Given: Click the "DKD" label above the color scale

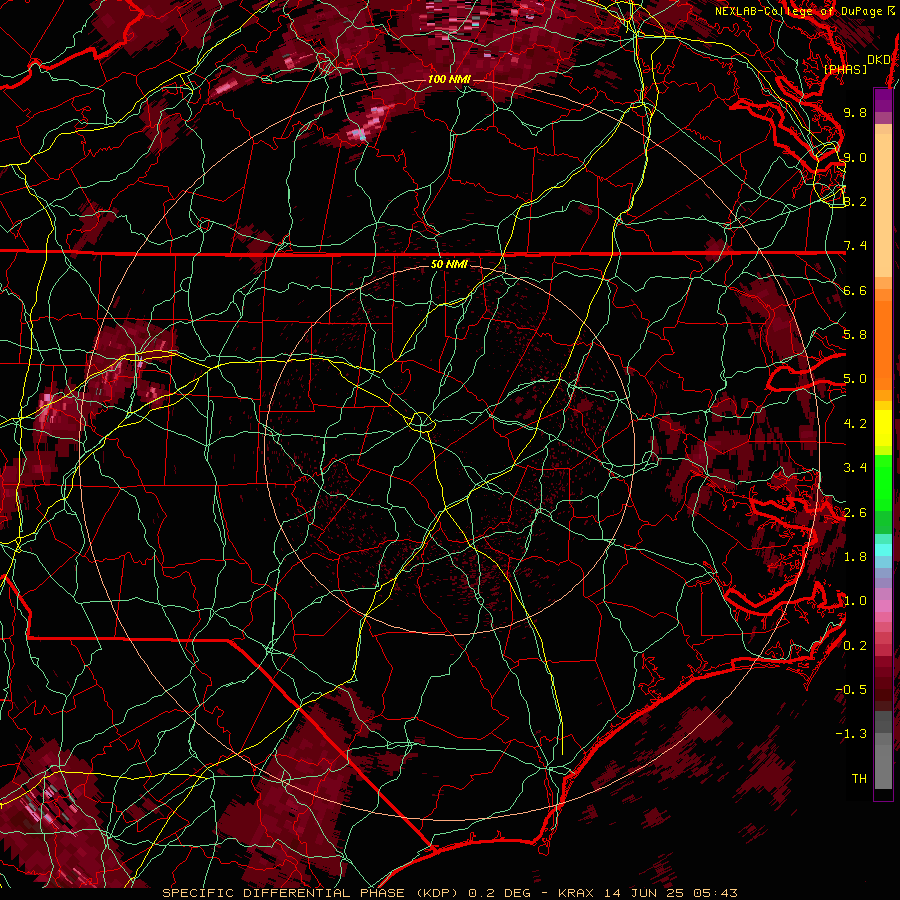Looking at the screenshot, I should click(879, 60).
